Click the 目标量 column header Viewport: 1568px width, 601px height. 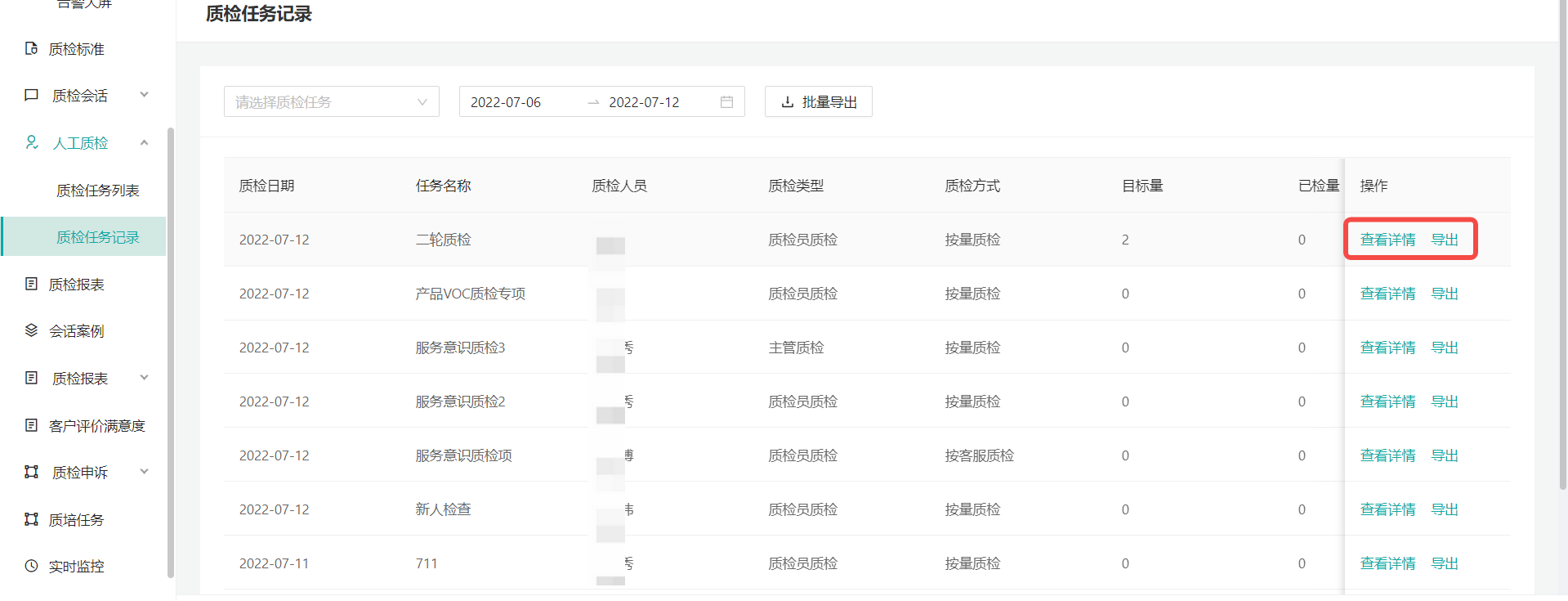[x=1142, y=186]
